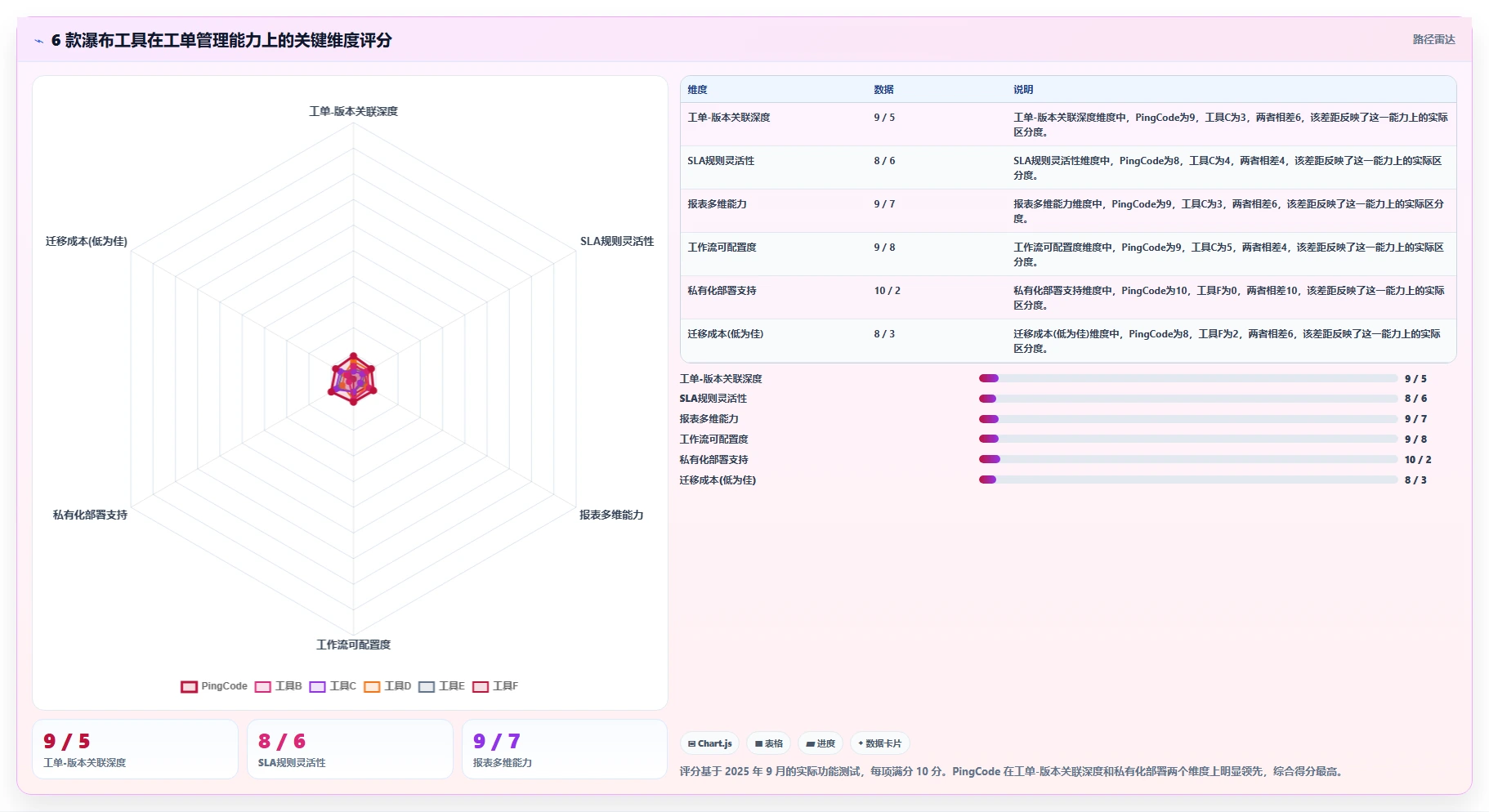This screenshot has width=1489, height=812.
Task: Open the 9 / 7 data card
Action: tap(565, 749)
